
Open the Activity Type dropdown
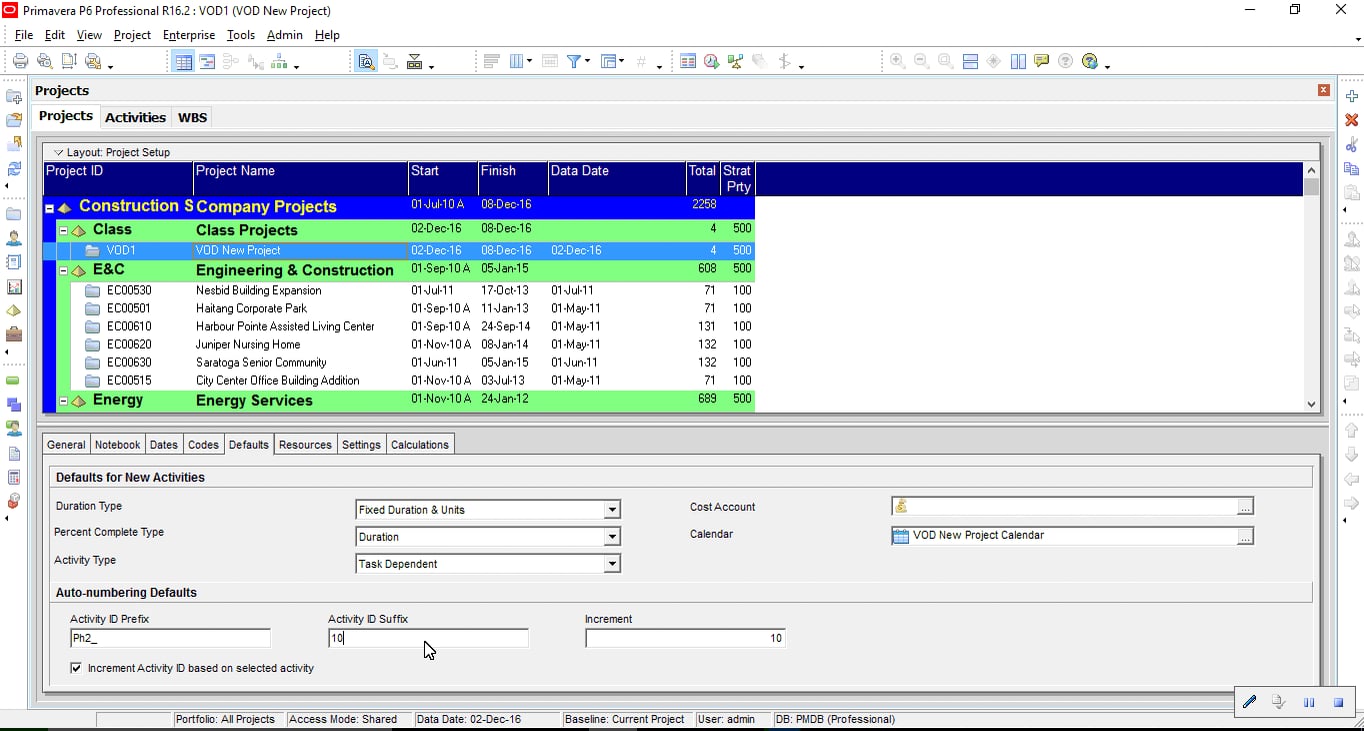point(612,564)
